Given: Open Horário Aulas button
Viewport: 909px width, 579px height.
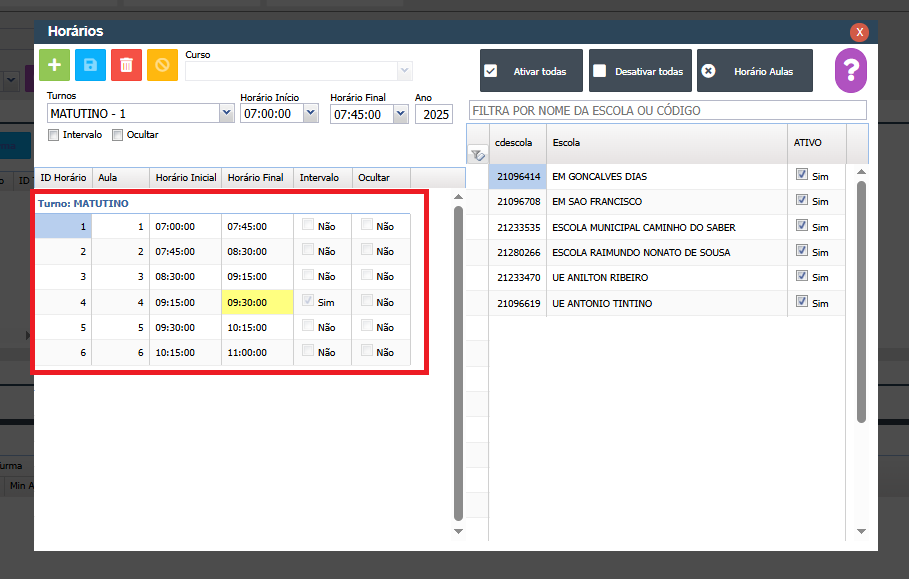Looking at the screenshot, I should (754, 71).
